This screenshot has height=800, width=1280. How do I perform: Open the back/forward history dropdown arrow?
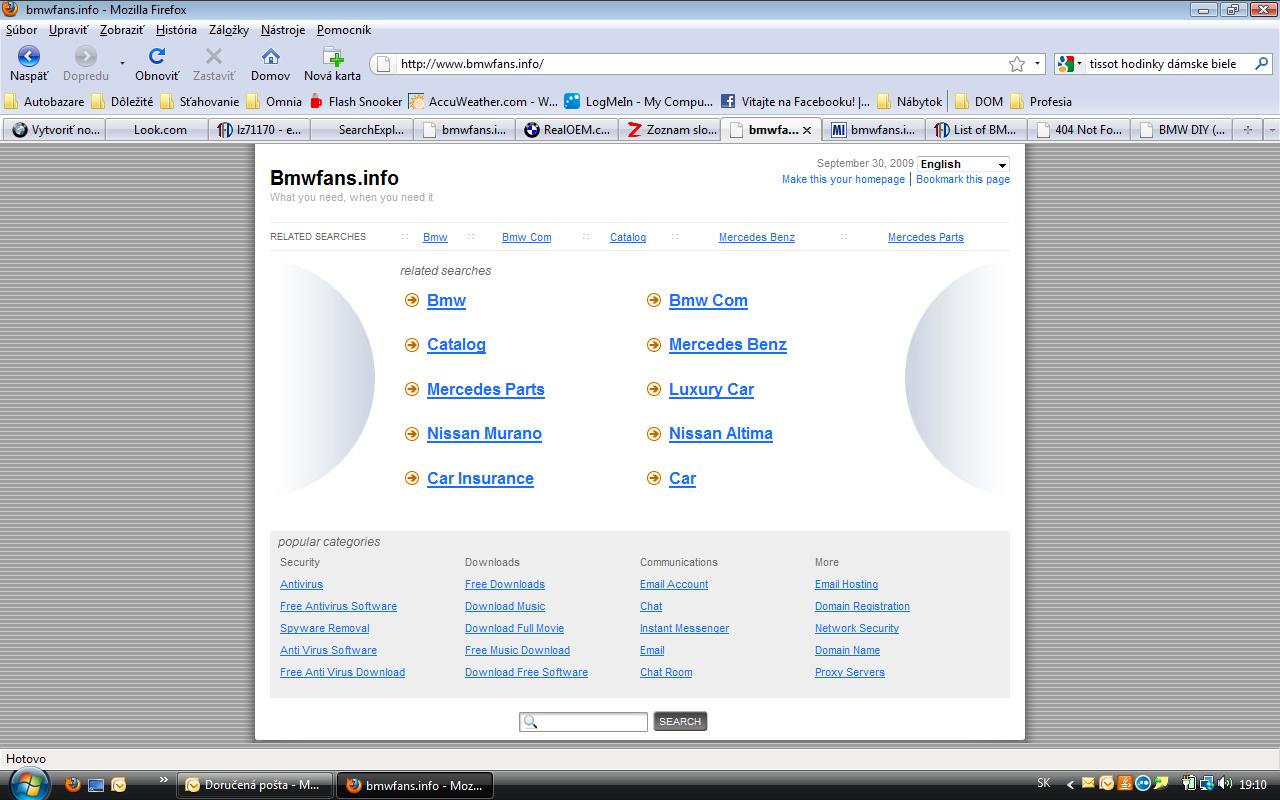click(x=122, y=63)
